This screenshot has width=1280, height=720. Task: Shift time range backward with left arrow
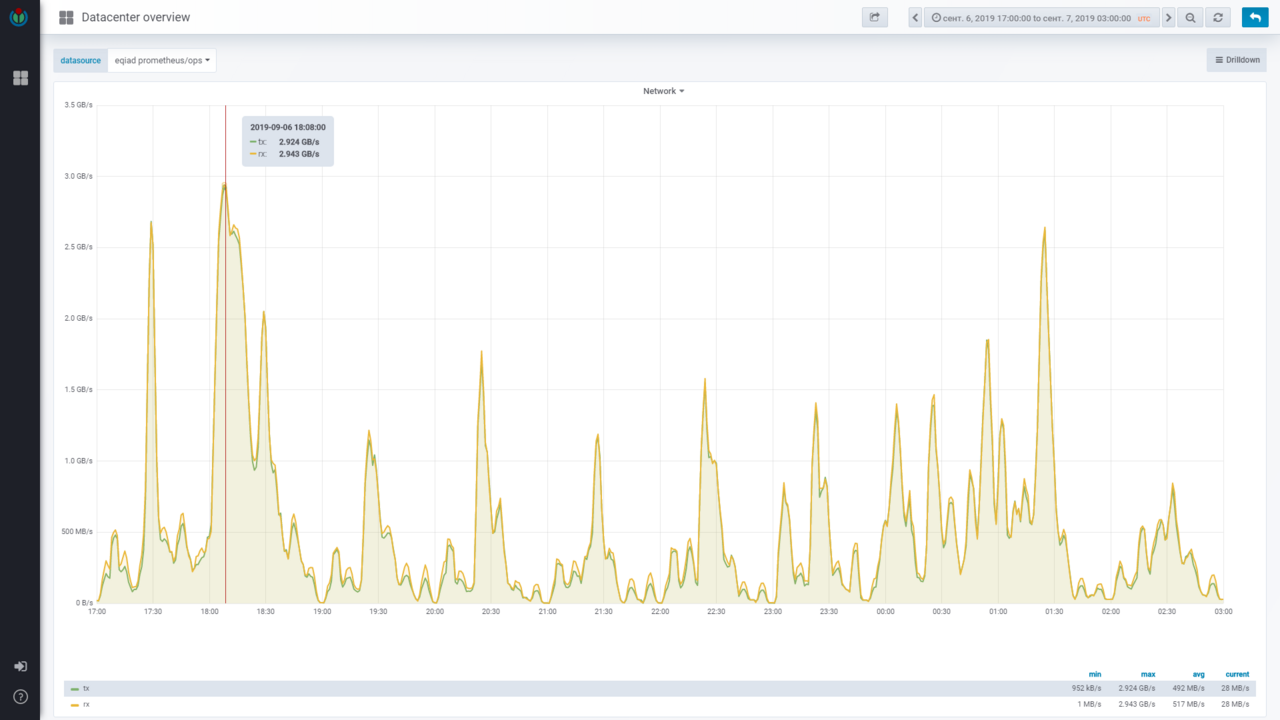coord(915,17)
